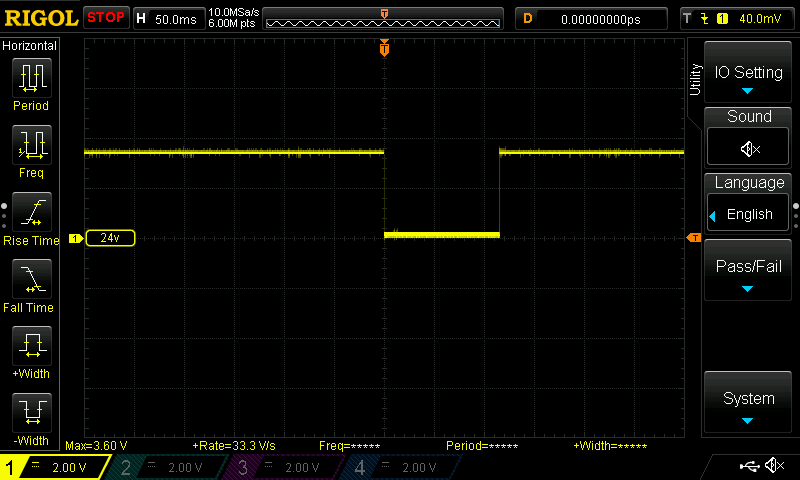
Task: Select the Freq measurement icon
Action: coord(31,145)
